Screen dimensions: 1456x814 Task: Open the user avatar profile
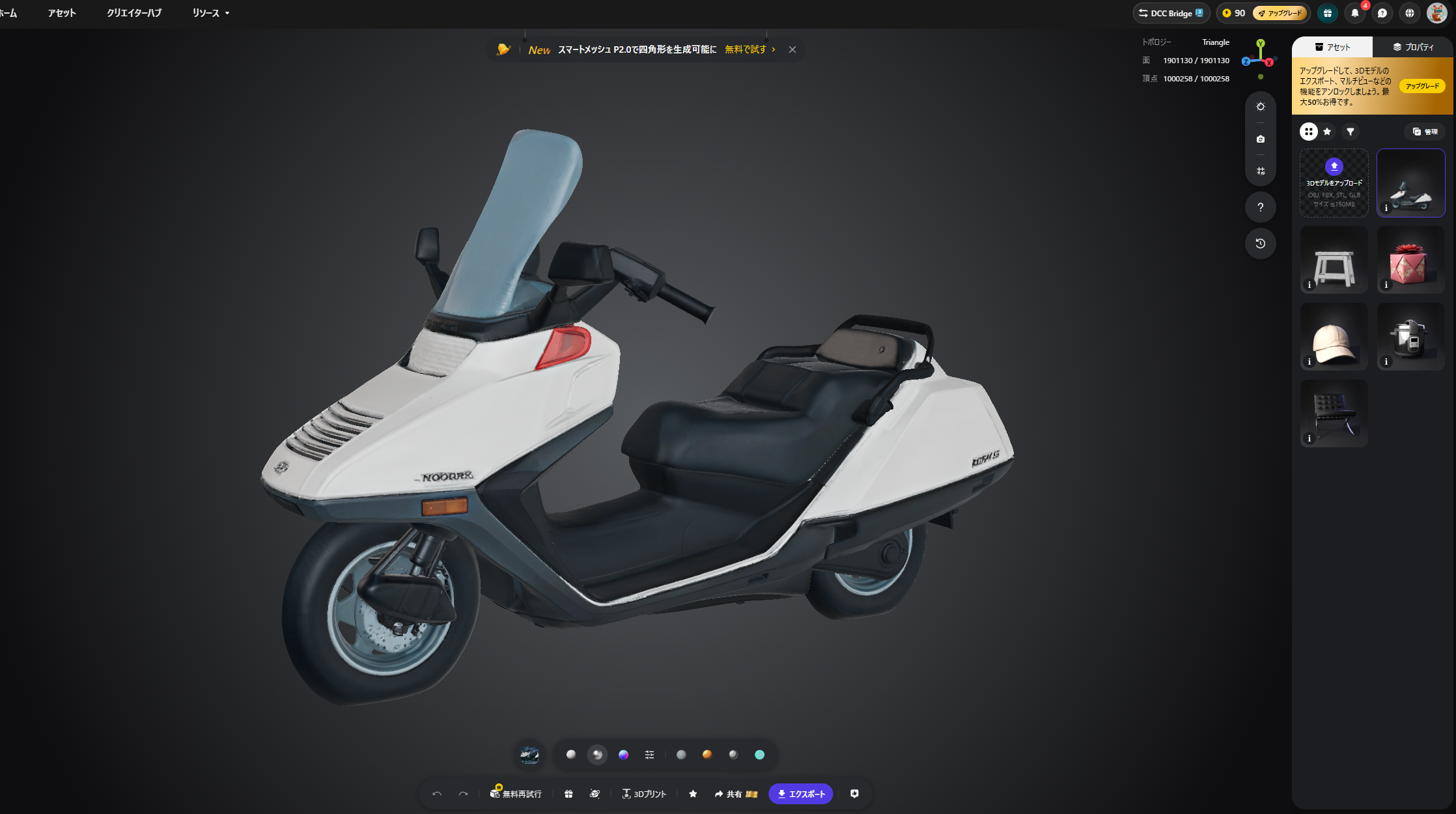1437,13
